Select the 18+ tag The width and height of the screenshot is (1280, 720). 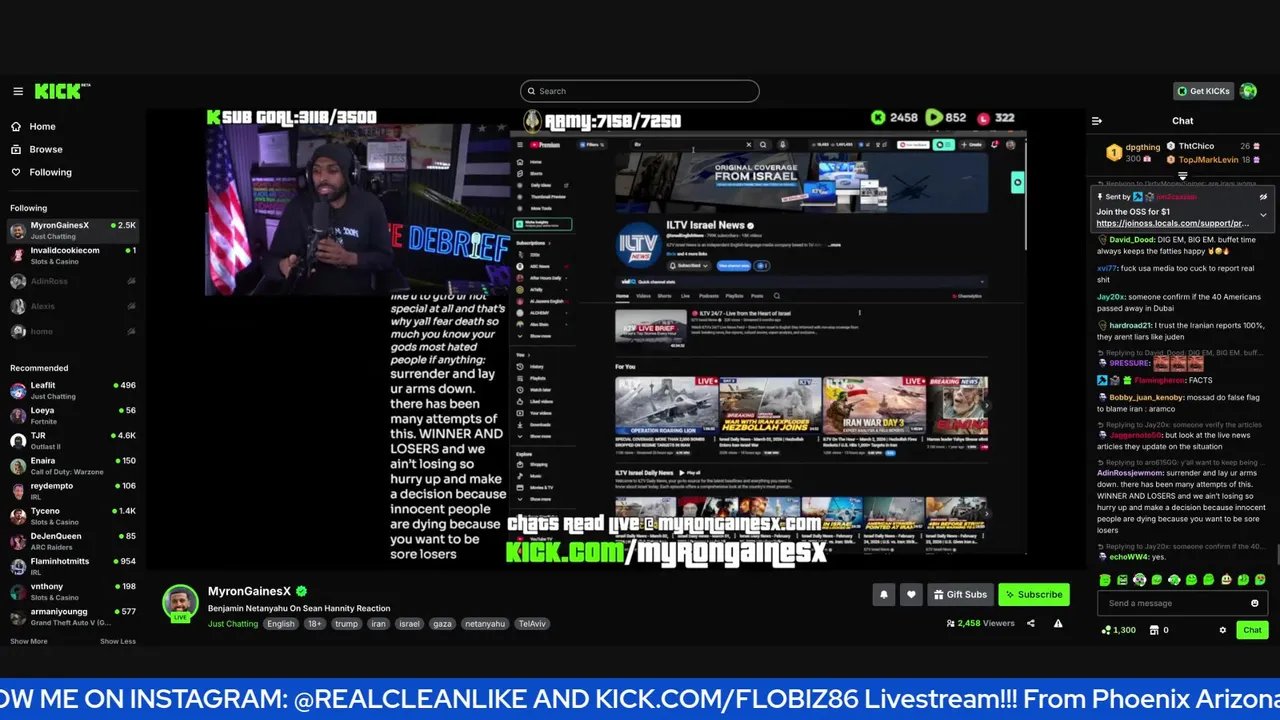(x=315, y=624)
